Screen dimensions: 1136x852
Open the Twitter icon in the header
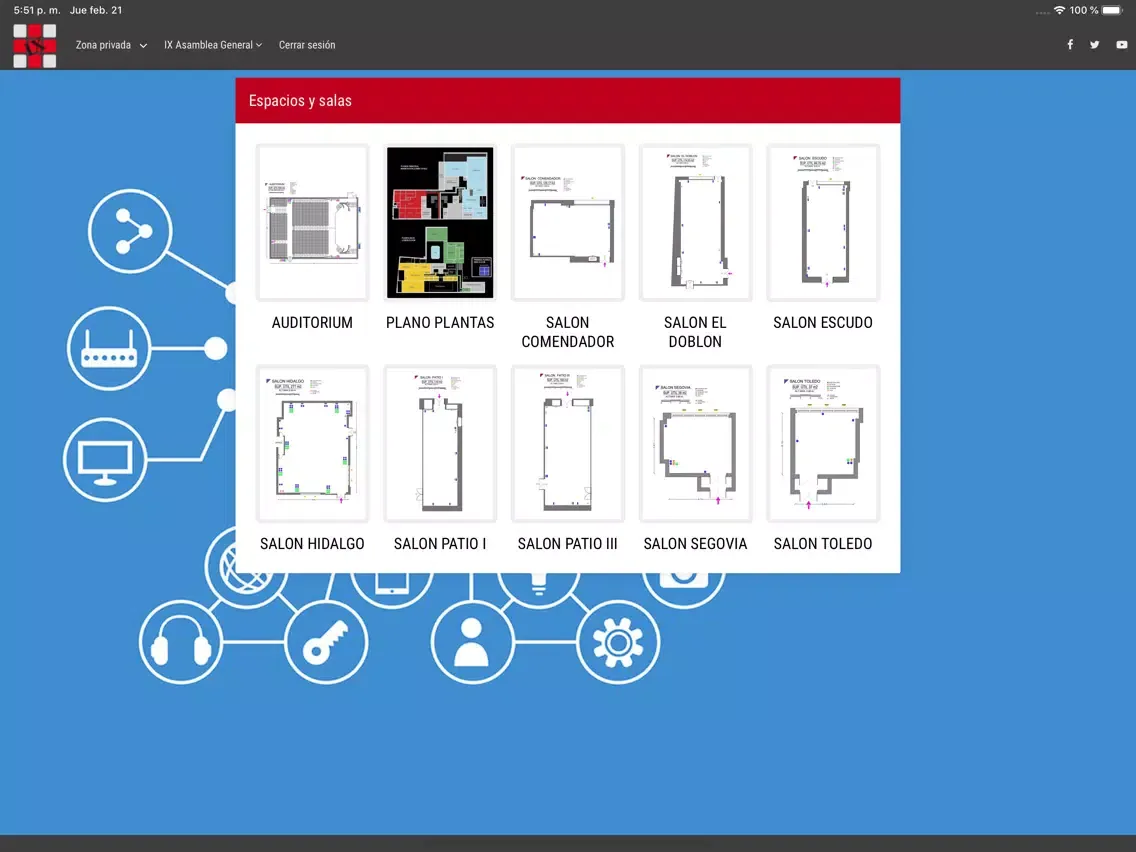click(1095, 45)
